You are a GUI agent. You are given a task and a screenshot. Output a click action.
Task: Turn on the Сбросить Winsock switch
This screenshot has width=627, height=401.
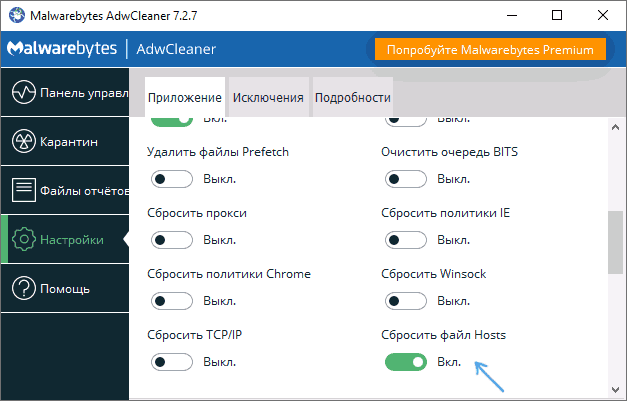click(405, 301)
